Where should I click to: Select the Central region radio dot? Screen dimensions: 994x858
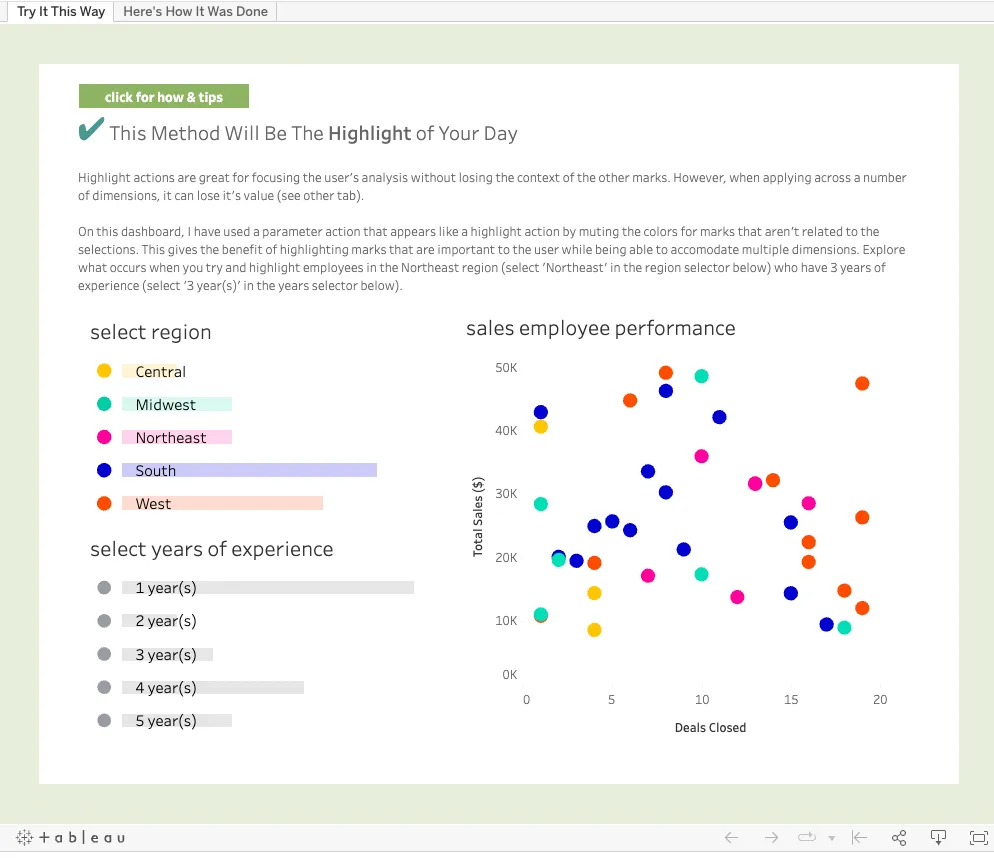click(104, 371)
